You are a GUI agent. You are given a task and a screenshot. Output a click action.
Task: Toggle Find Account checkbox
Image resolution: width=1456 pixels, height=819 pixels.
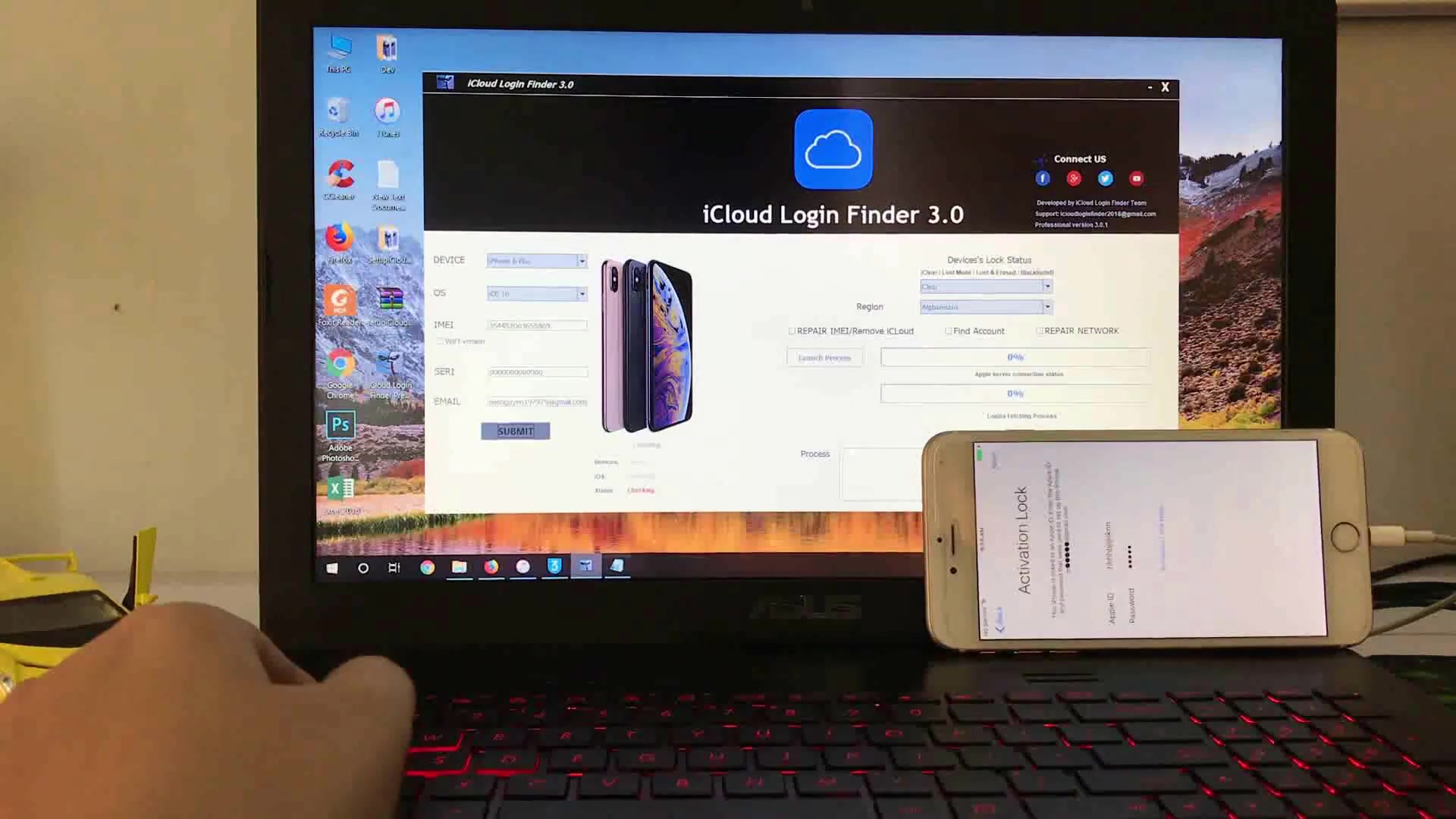[x=948, y=330]
